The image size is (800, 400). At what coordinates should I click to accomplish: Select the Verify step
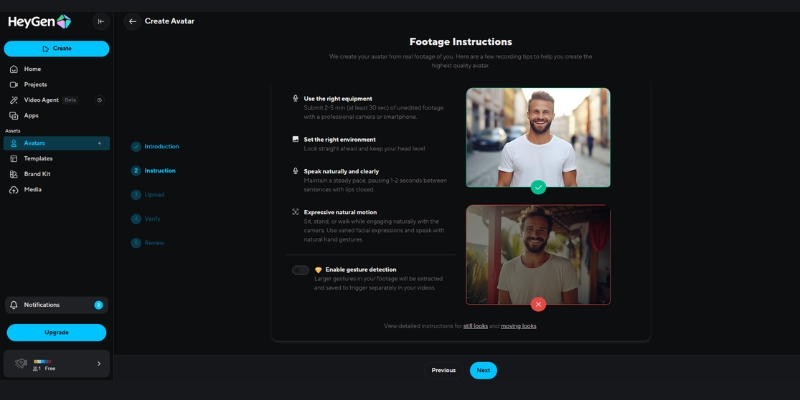tap(146, 219)
